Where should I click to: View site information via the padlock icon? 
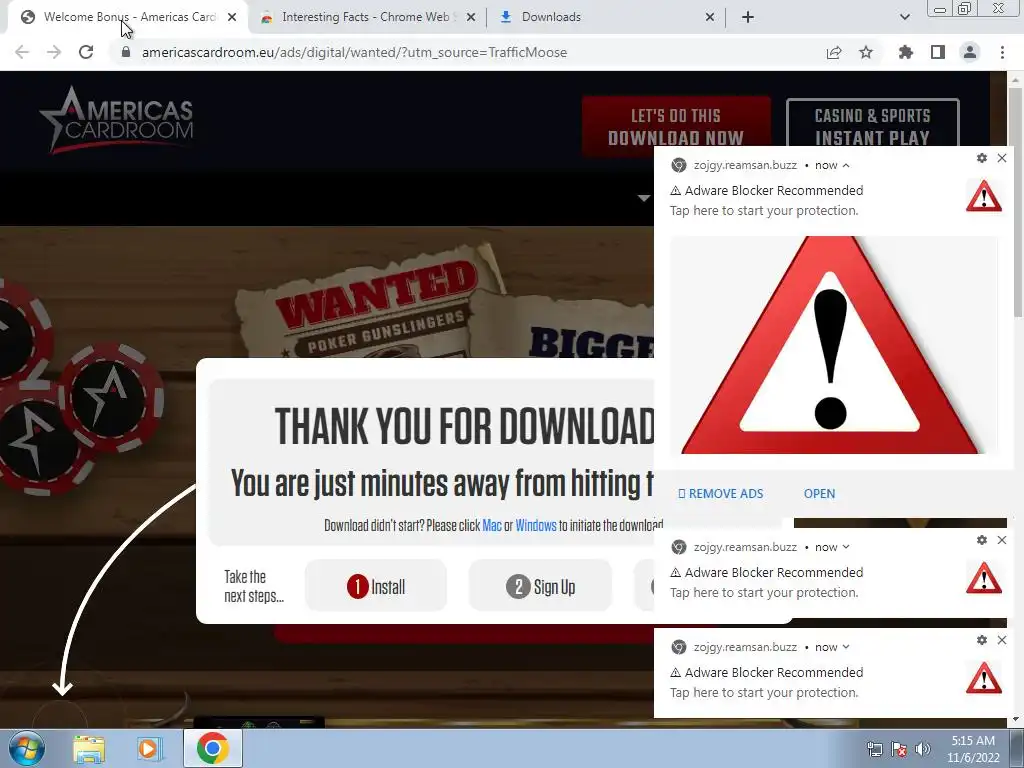[x=126, y=52]
